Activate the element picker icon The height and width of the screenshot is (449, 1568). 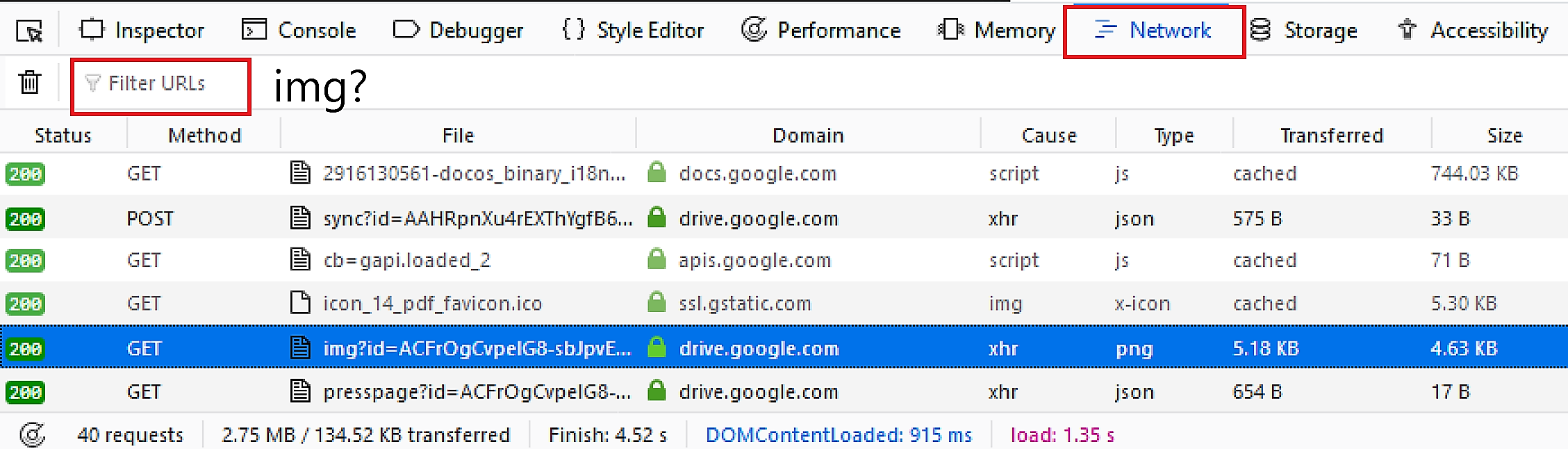(x=29, y=31)
